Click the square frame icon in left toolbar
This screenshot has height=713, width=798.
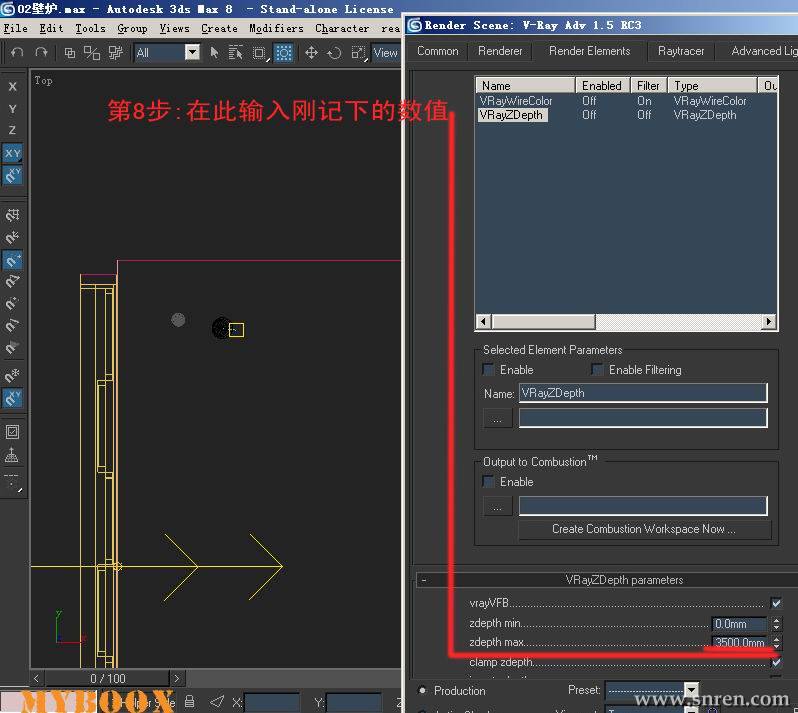click(12, 432)
